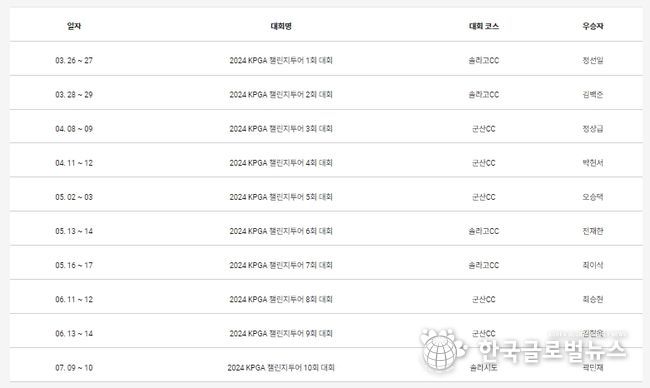The width and height of the screenshot is (650, 388).
Task: Click winner 정선일 in first row
Action: click(x=593, y=61)
